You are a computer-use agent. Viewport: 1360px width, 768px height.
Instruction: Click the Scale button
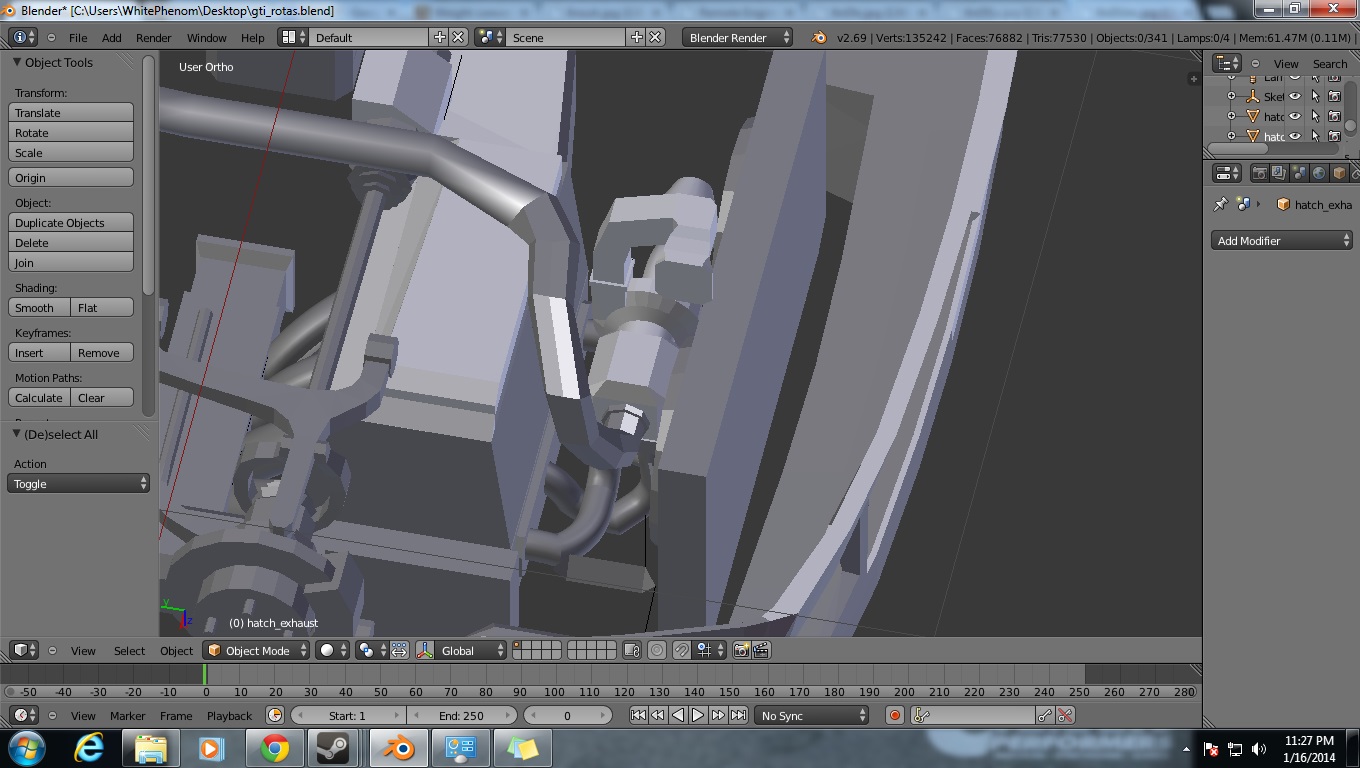click(x=71, y=153)
